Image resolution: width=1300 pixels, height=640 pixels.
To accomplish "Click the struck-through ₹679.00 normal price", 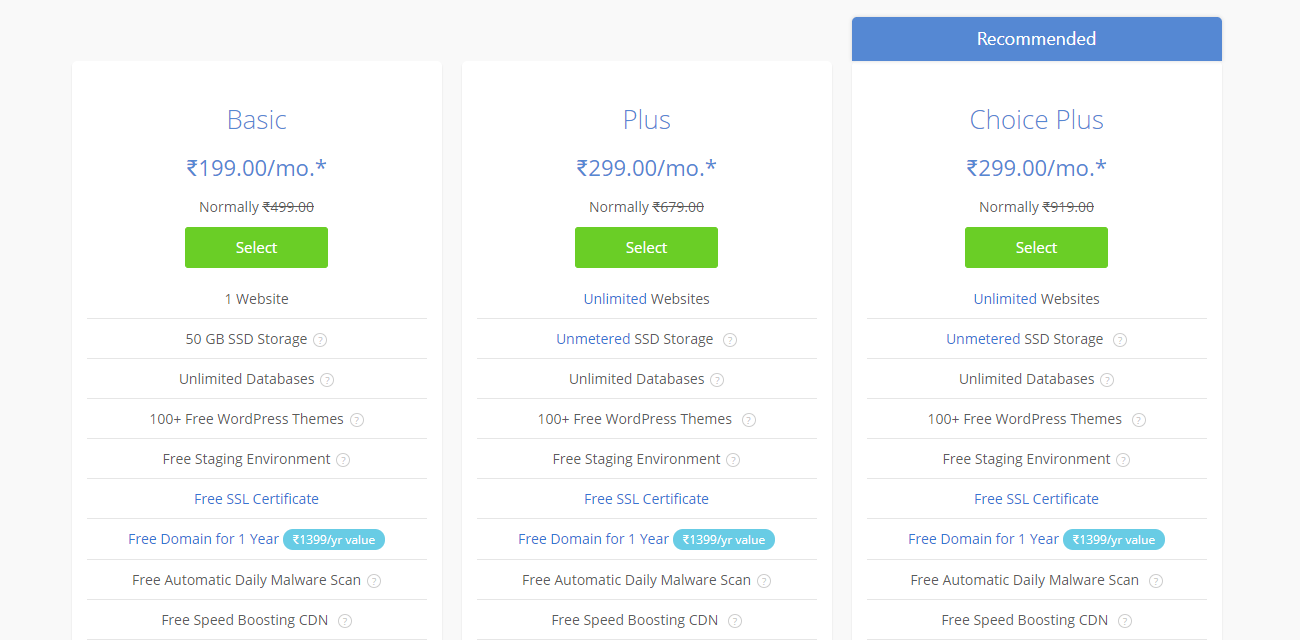I will pos(678,207).
